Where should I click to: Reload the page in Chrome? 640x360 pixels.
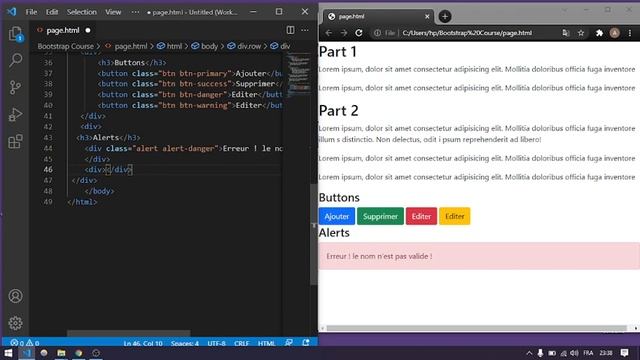coord(359,33)
